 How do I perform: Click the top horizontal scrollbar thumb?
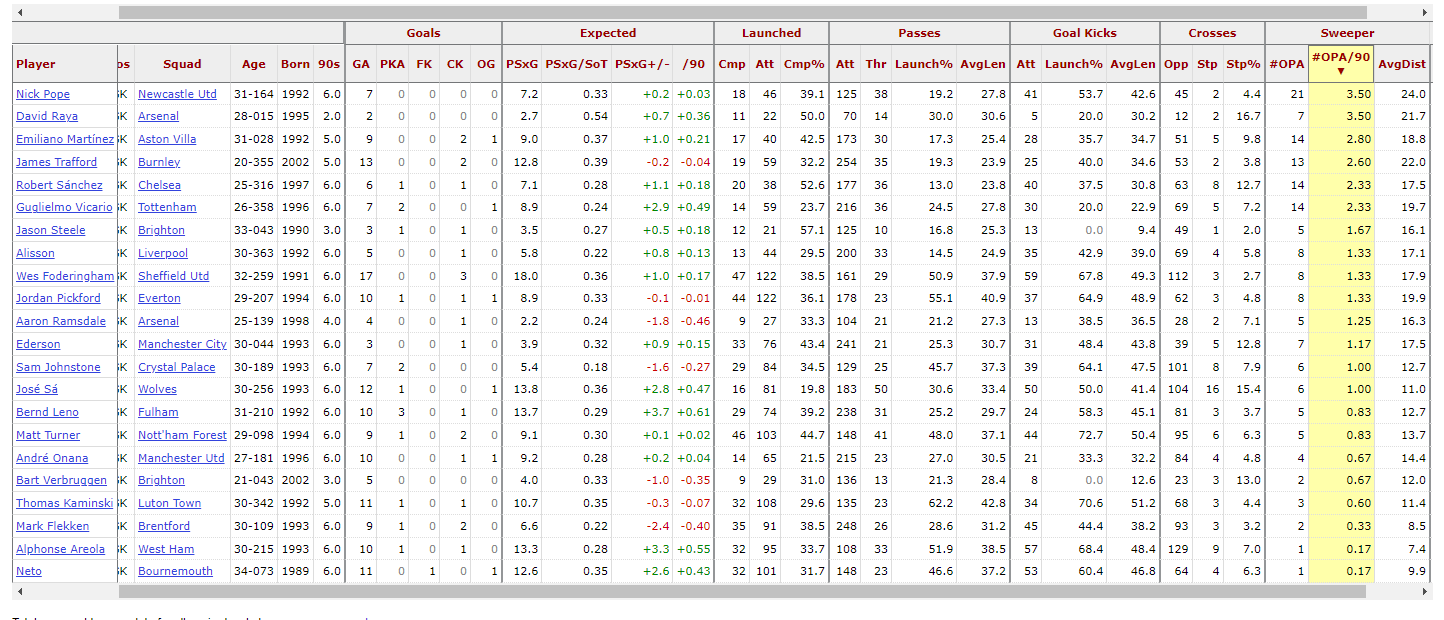[742, 13]
